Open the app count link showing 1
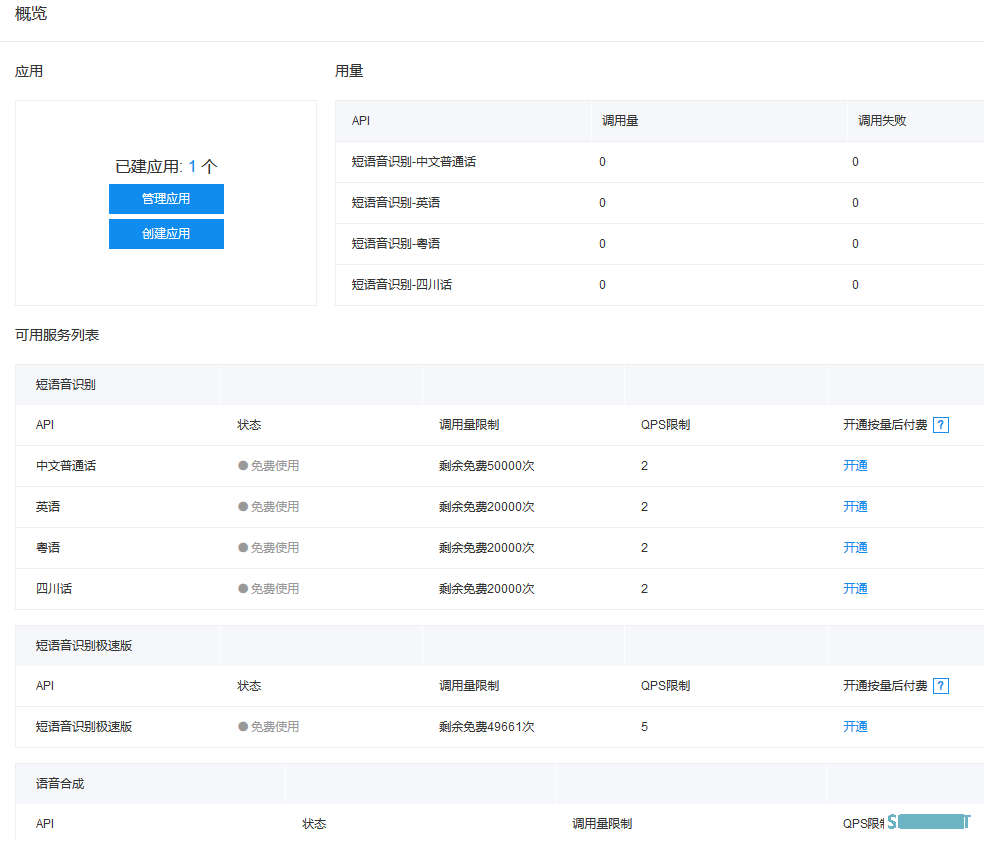Image resolution: width=984 pixels, height=841 pixels. (192, 166)
